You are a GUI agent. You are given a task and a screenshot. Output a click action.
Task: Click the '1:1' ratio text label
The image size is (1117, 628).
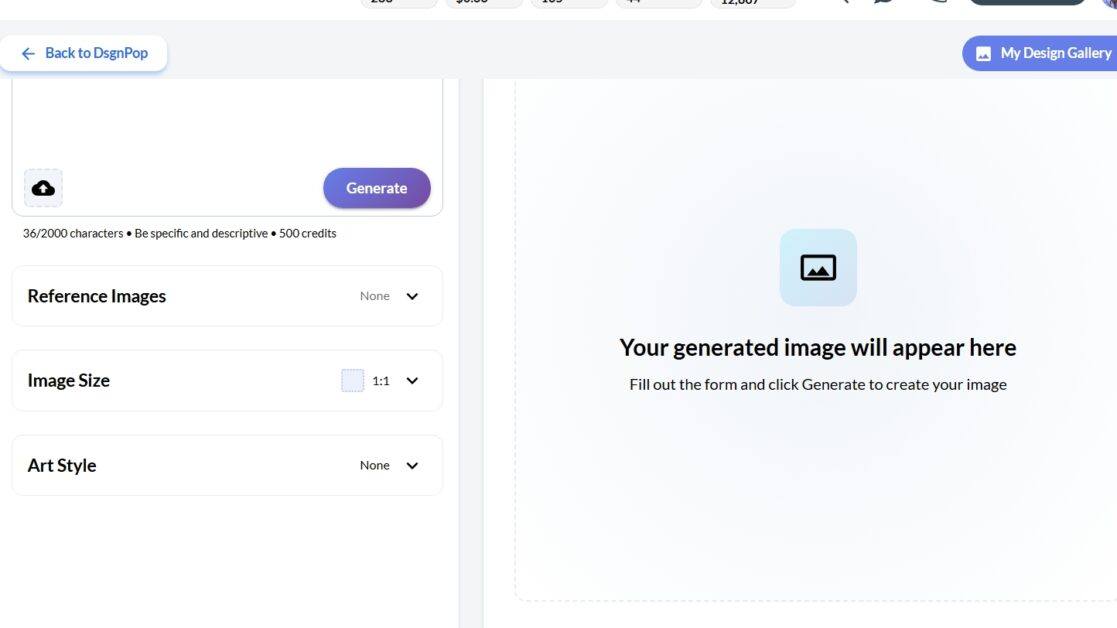point(381,381)
